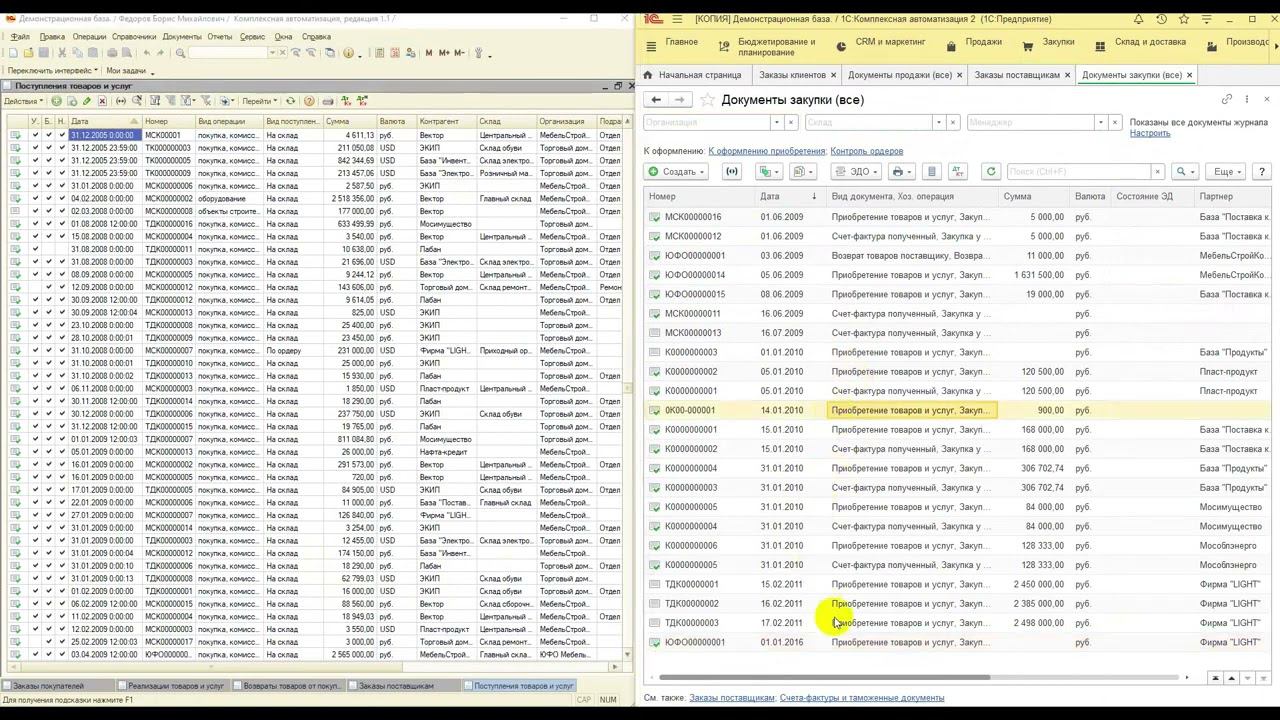Click the horizontal scrollbar of purchase documents list
This screenshot has width=1280, height=720.
coord(825,678)
